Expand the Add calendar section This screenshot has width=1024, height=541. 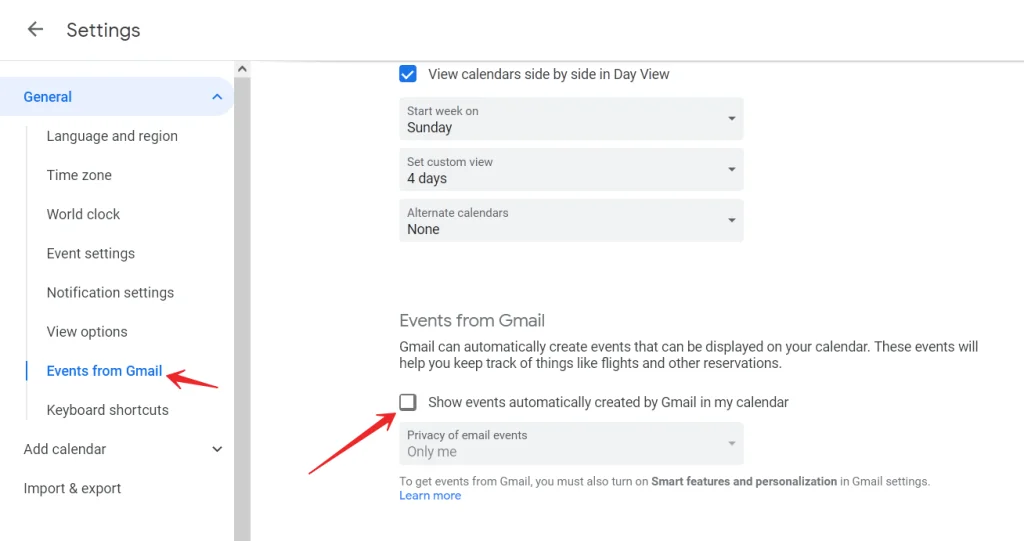pyautogui.click(x=217, y=449)
